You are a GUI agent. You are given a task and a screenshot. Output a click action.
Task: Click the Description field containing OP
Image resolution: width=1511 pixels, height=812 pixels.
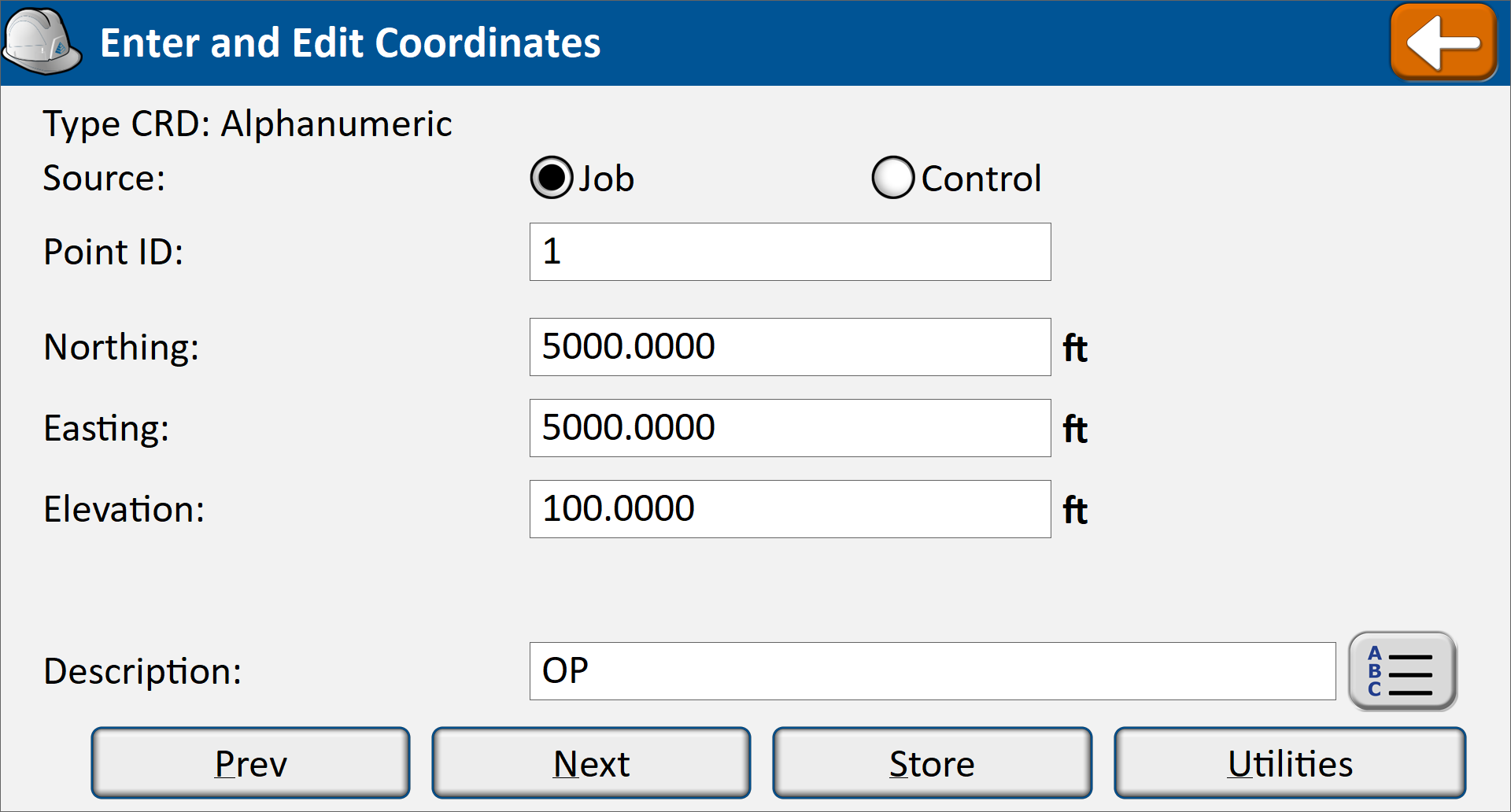[x=933, y=671]
